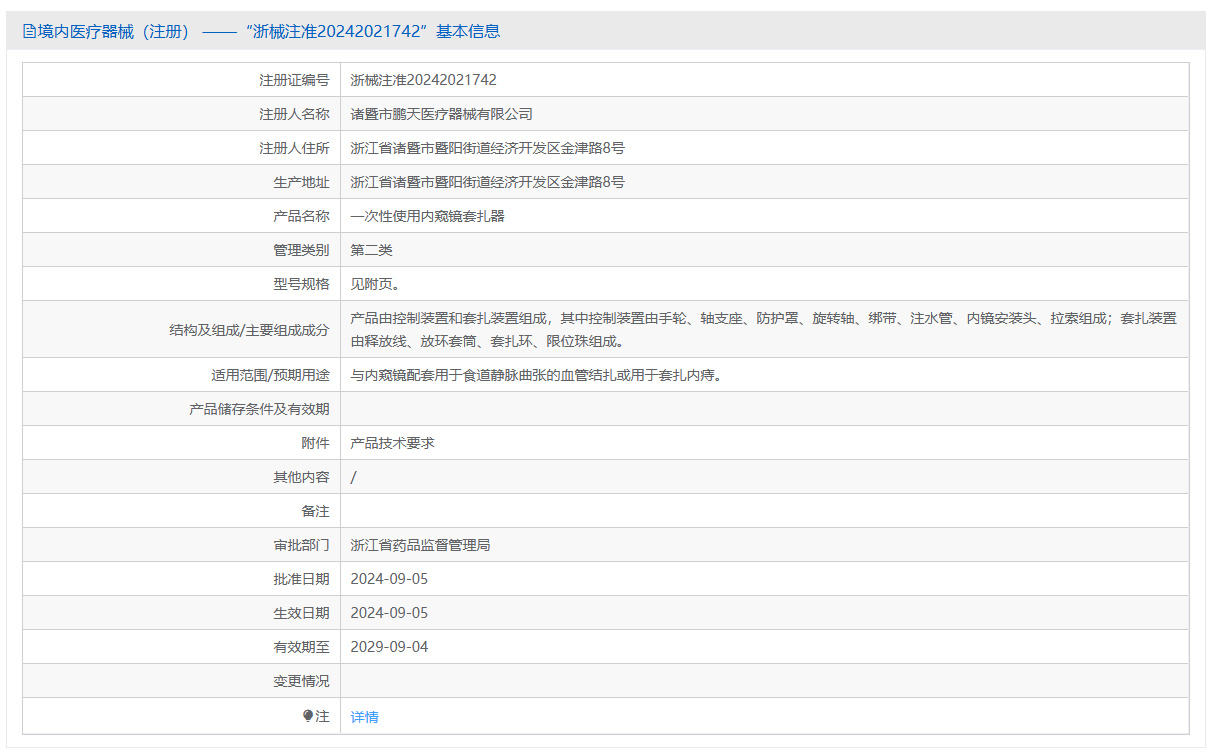Viewport: 1217px width, 755px height.
Task: Click the 变更情况 label
Action: (x=301, y=681)
